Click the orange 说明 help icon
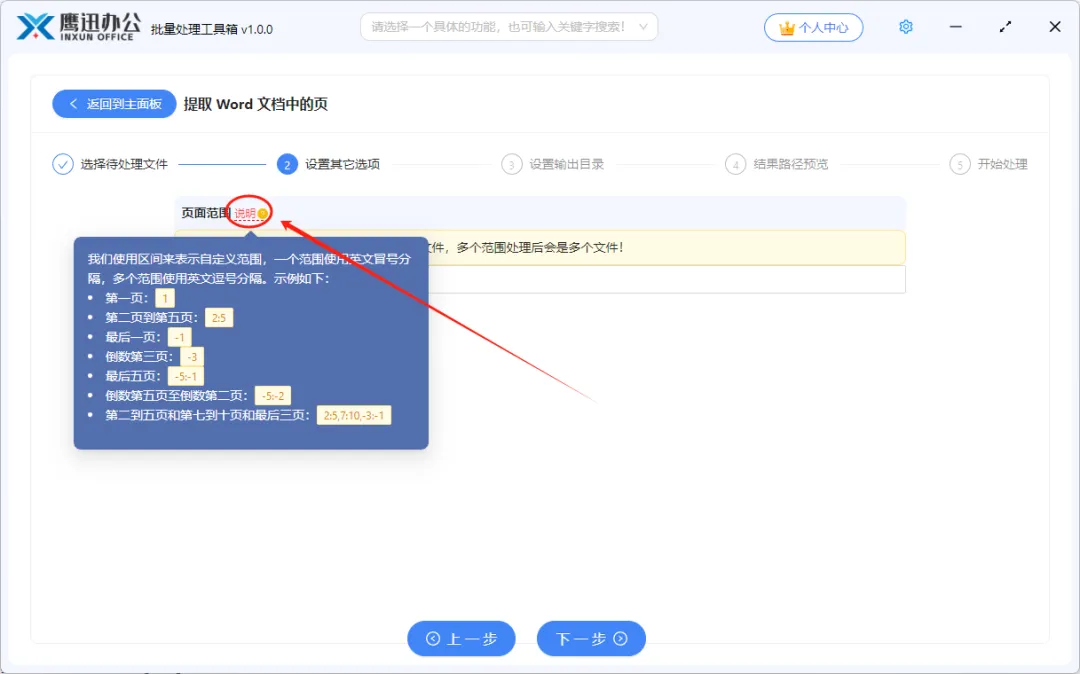 click(x=262, y=213)
